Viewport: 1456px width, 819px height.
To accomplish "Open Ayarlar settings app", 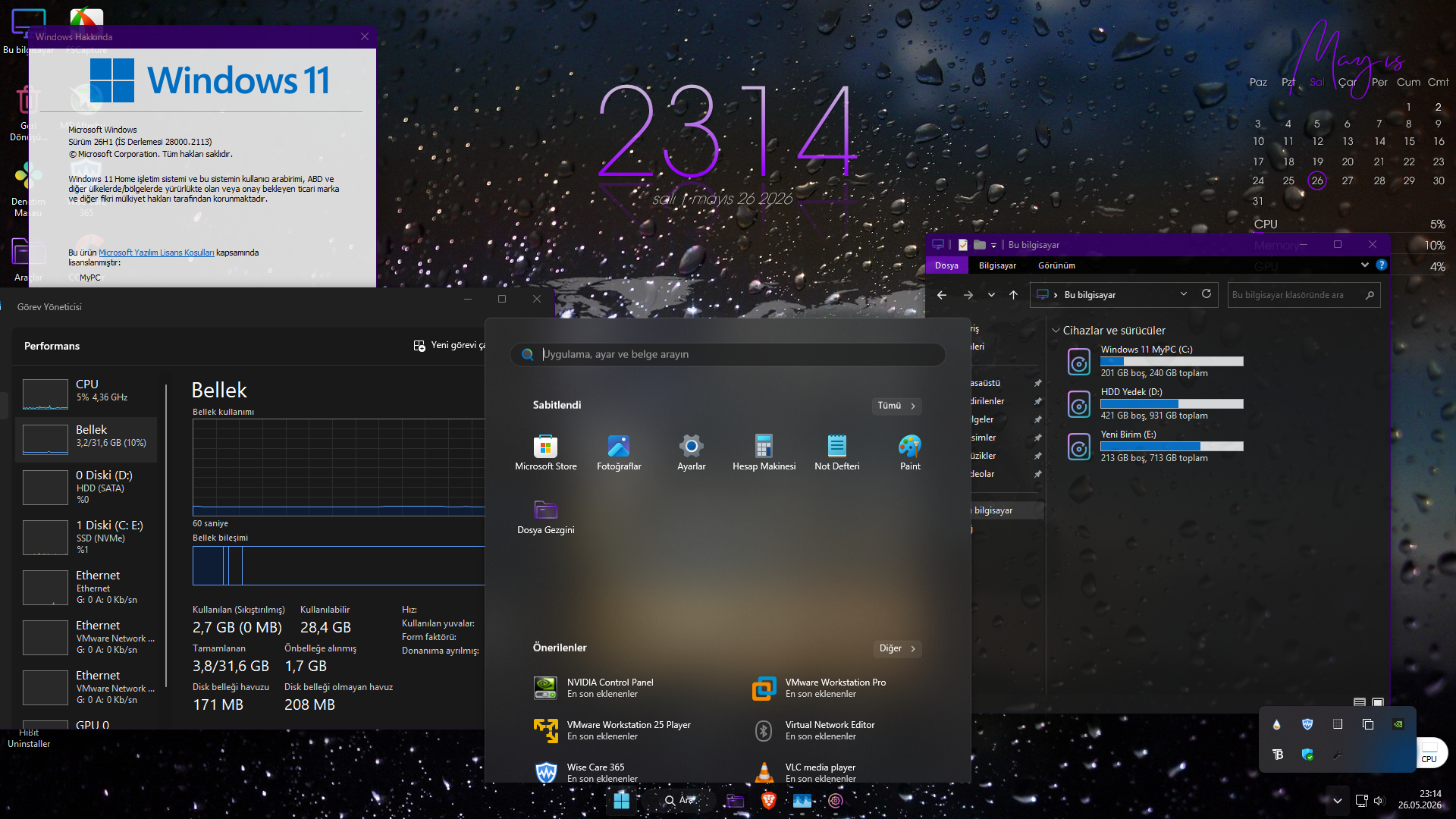I will 691,453.
